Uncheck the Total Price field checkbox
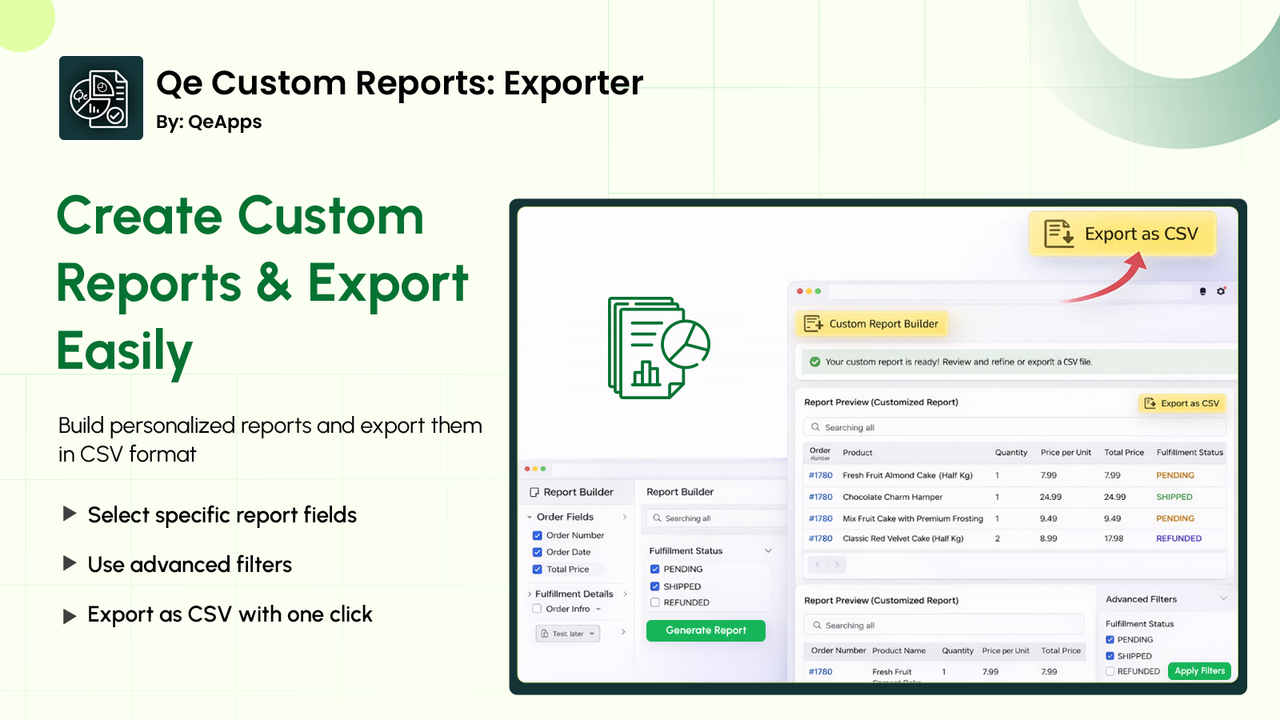 coord(537,569)
